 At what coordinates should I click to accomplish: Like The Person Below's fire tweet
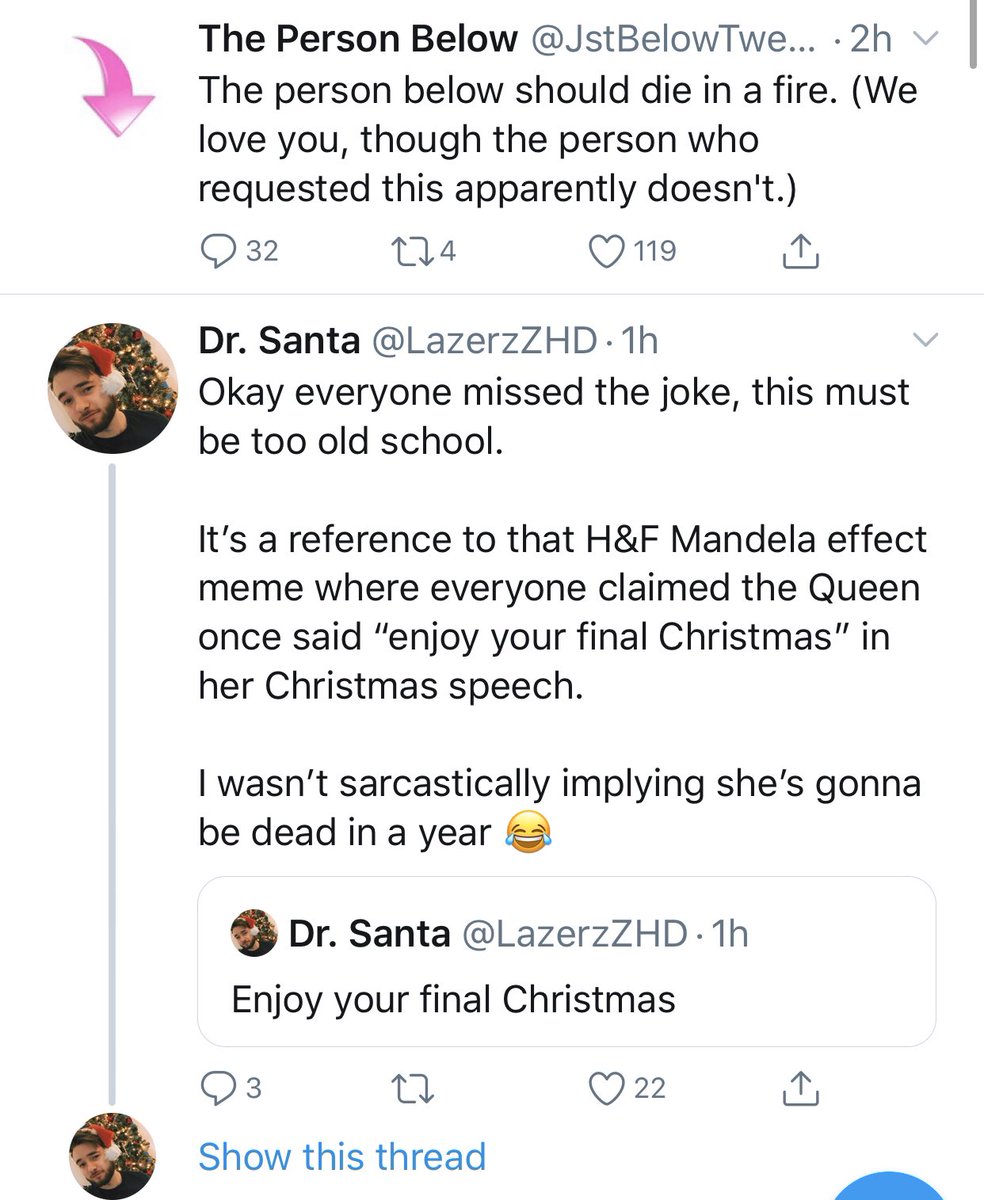[x=608, y=250]
